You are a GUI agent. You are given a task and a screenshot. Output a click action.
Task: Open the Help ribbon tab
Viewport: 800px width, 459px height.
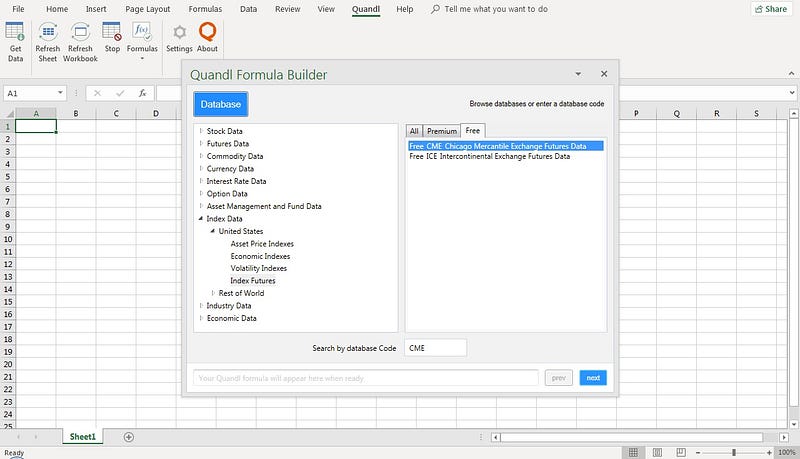(405, 9)
